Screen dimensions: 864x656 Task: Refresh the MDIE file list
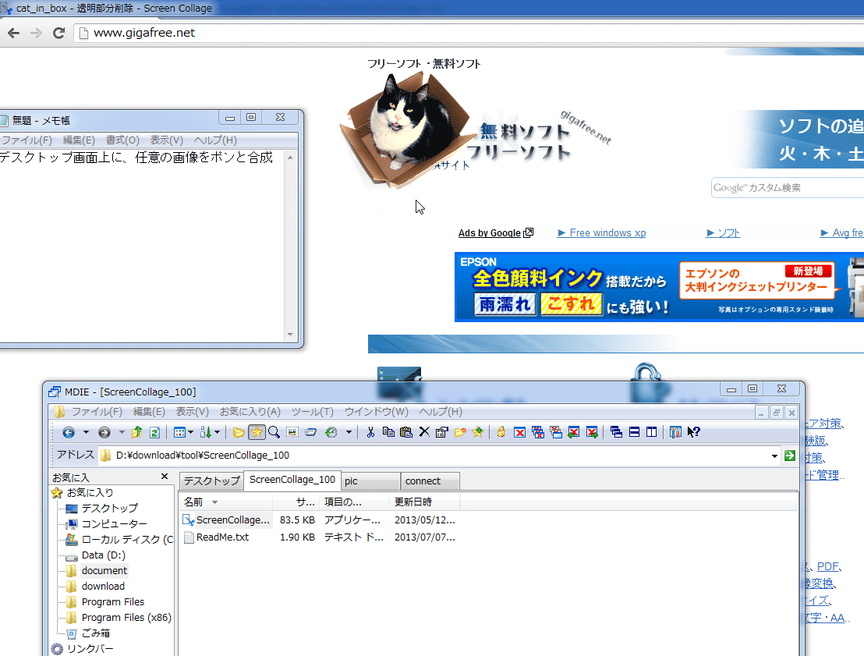point(155,432)
